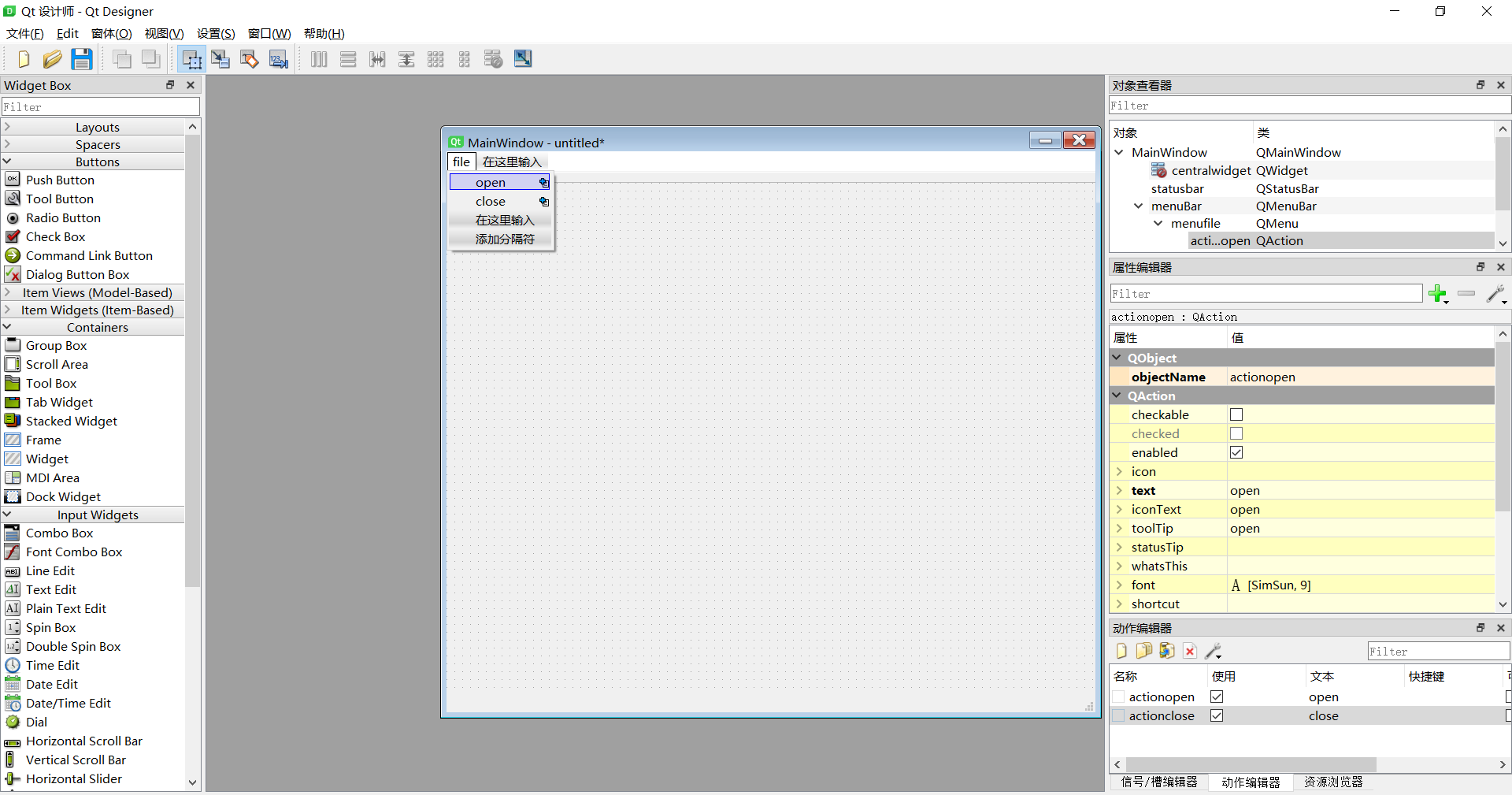Click Paste action icon in action editor
The height and width of the screenshot is (795, 1512).
(x=1166, y=651)
